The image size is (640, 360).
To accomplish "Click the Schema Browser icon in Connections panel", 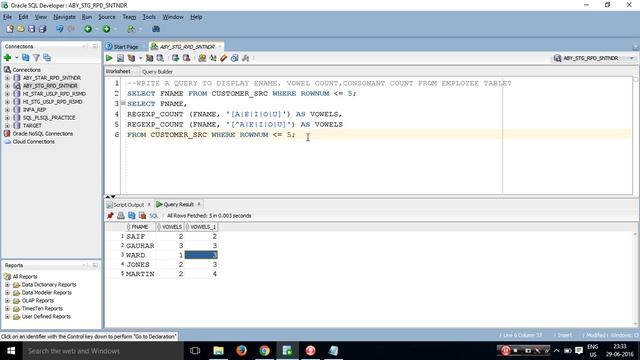I will [x=47, y=58].
